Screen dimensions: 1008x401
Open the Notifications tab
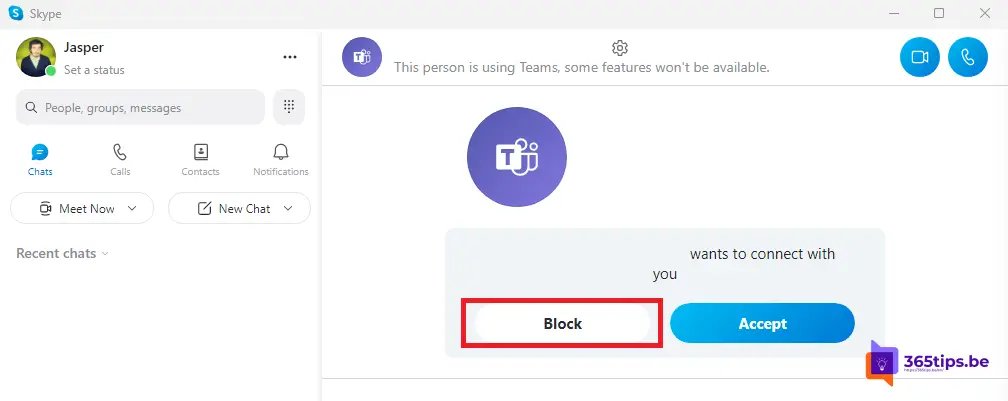[280, 160]
